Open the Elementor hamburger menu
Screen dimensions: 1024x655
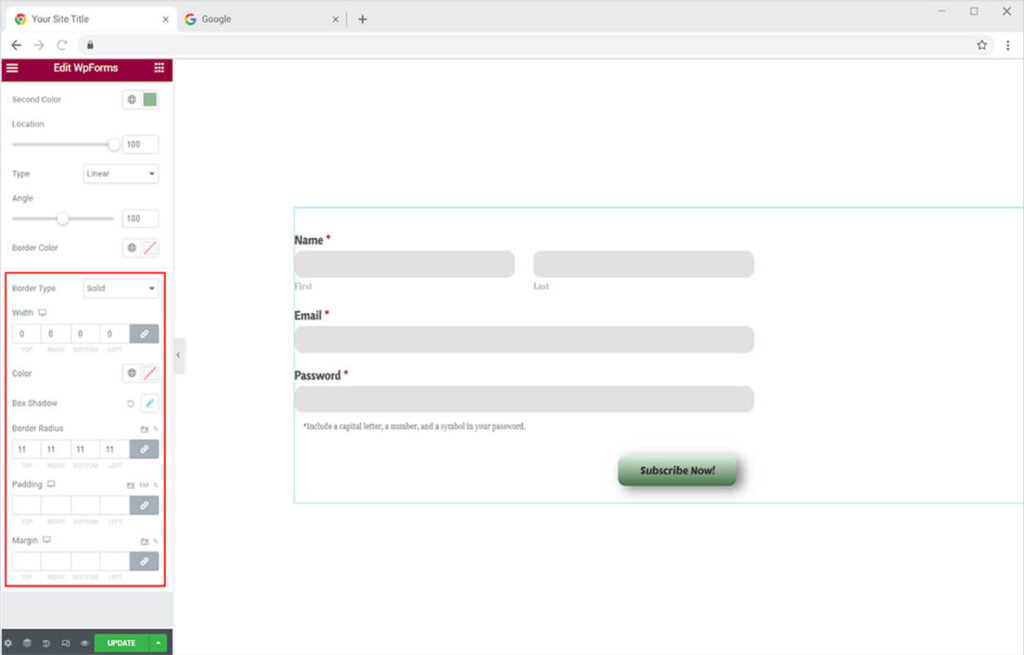pos(12,68)
